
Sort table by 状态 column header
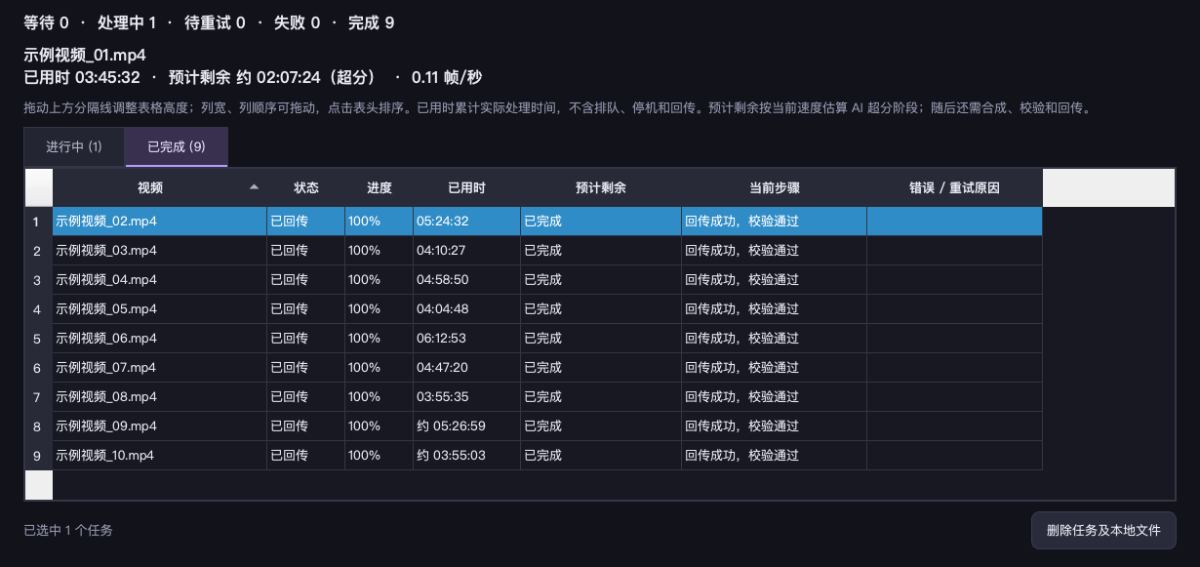point(306,187)
